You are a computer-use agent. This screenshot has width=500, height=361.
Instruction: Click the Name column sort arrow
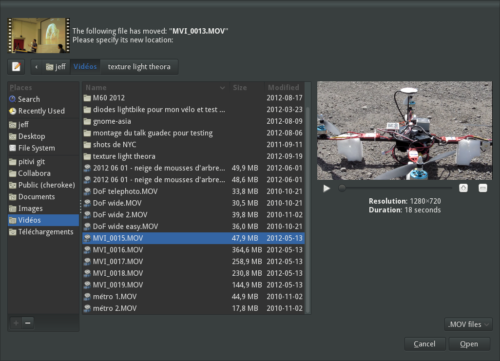point(222,88)
